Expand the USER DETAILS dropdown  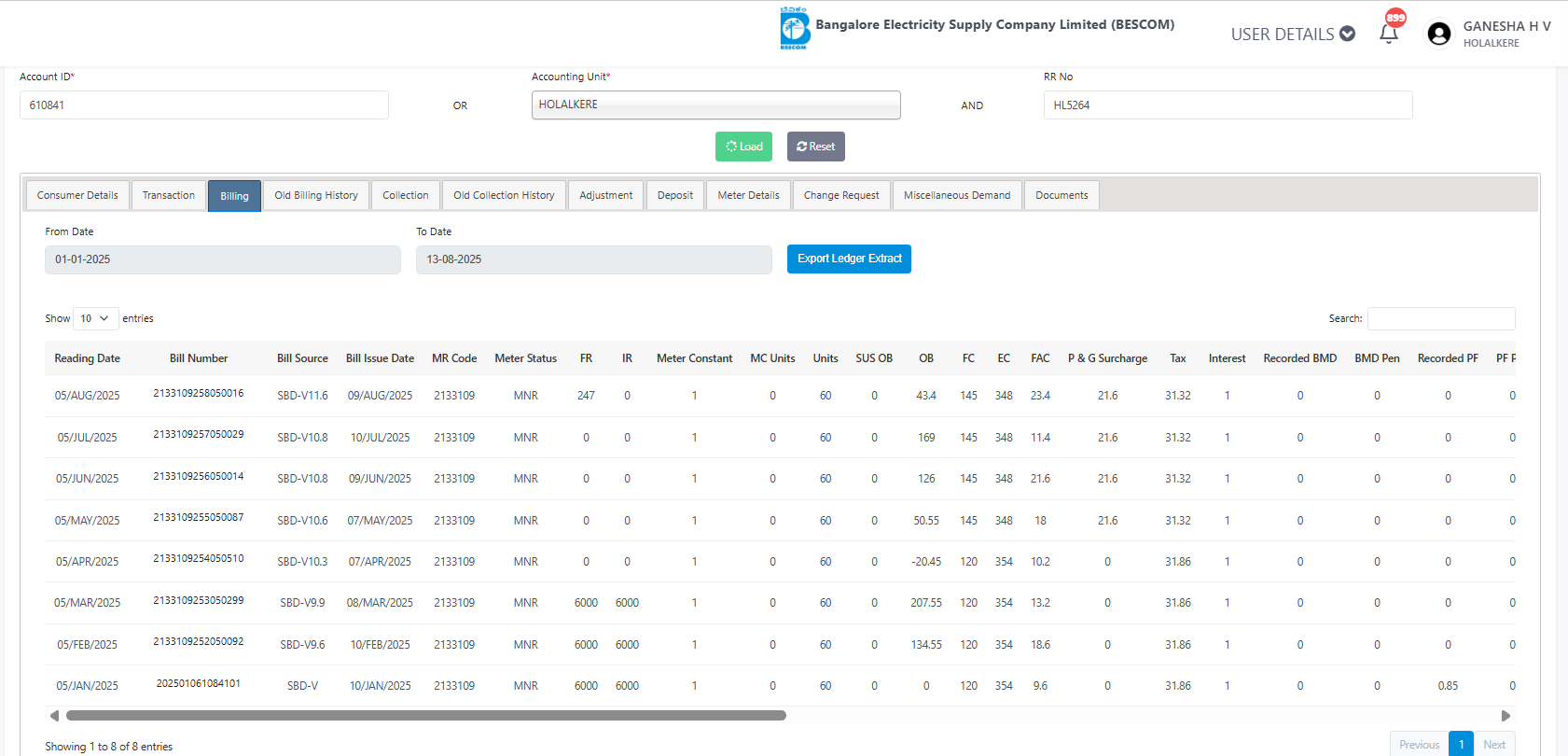(1292, 34)
